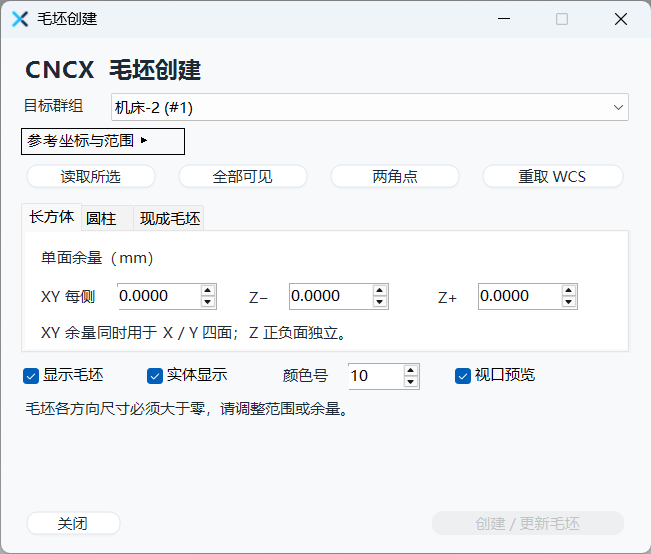Click the 读取所选 button
This screenshot has width=651, height=554.
click(x=91, y=176)
